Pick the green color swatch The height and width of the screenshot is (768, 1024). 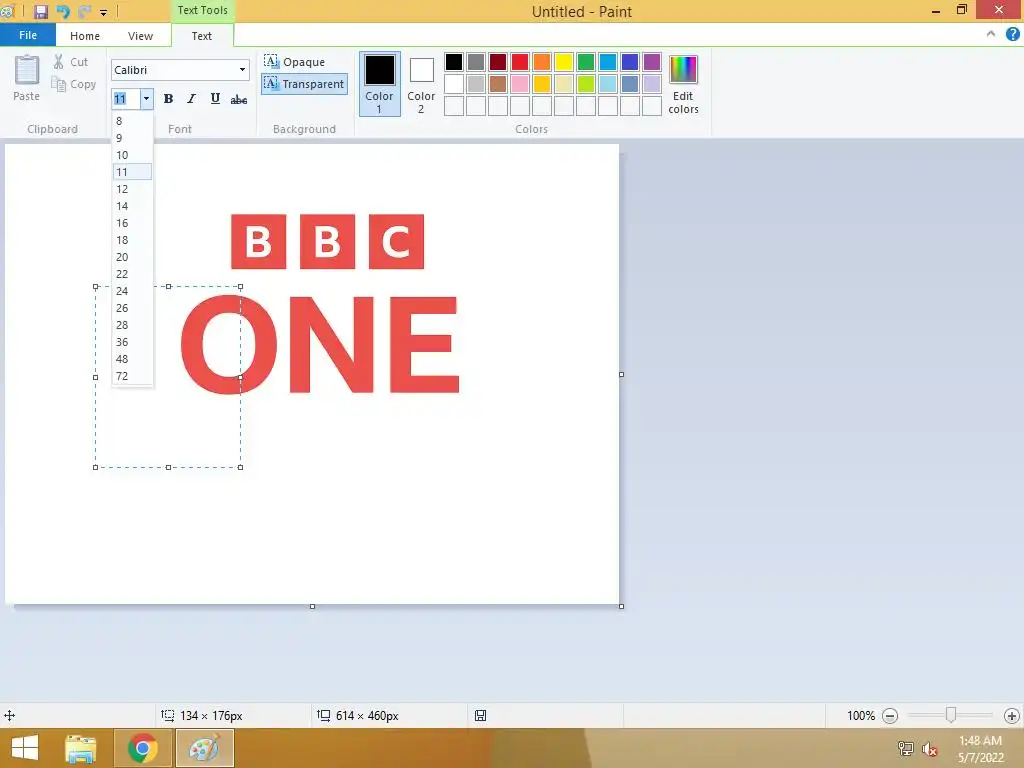click(x=586, y=62)
